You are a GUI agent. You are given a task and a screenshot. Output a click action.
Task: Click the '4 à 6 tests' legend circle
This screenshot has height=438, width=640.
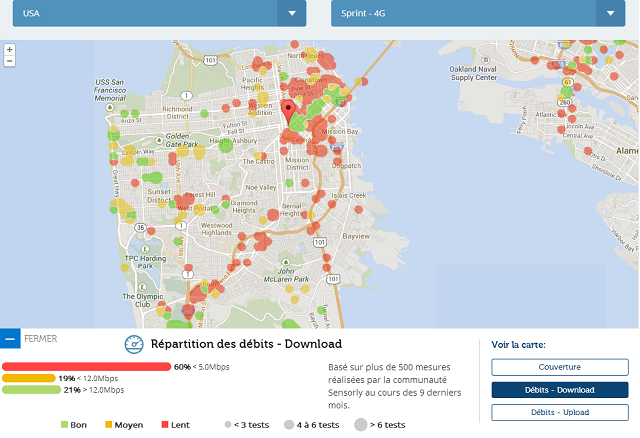[x=289, y=425]
